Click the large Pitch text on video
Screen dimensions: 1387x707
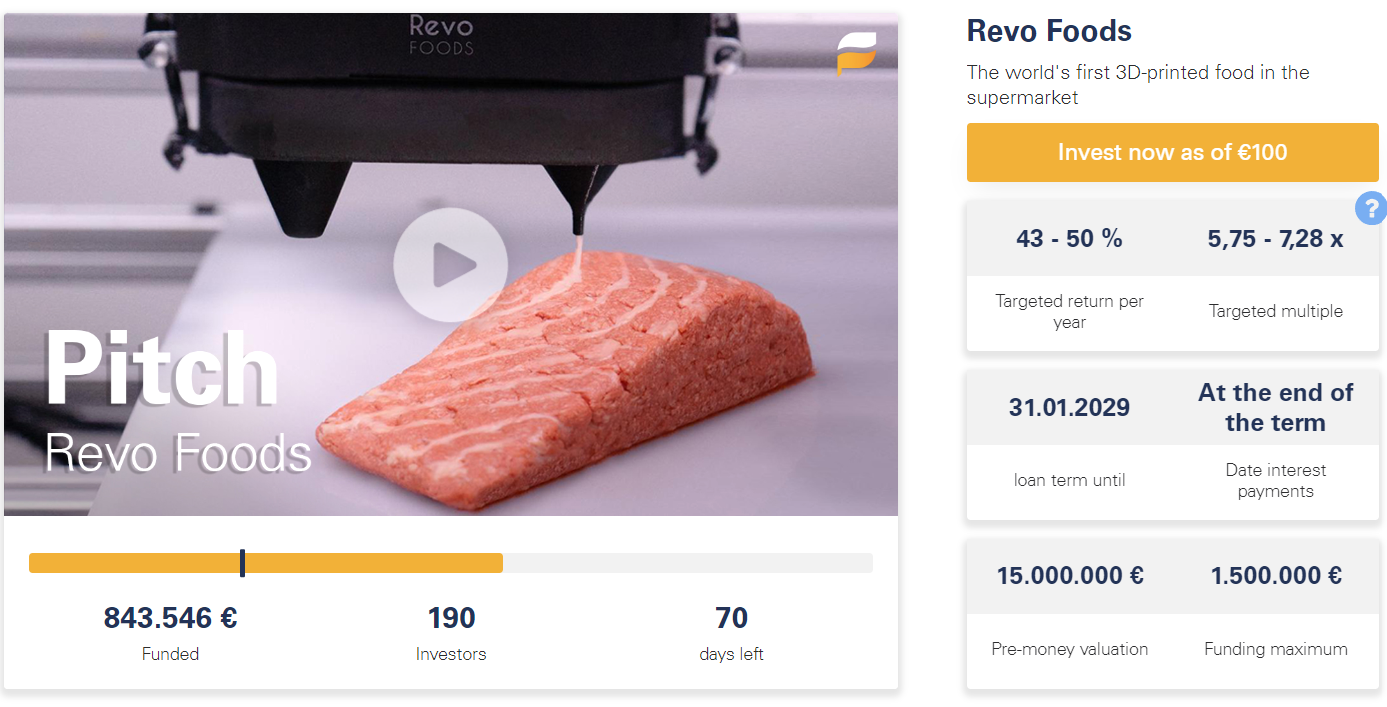pyautogui.click(x=161, y=369)
